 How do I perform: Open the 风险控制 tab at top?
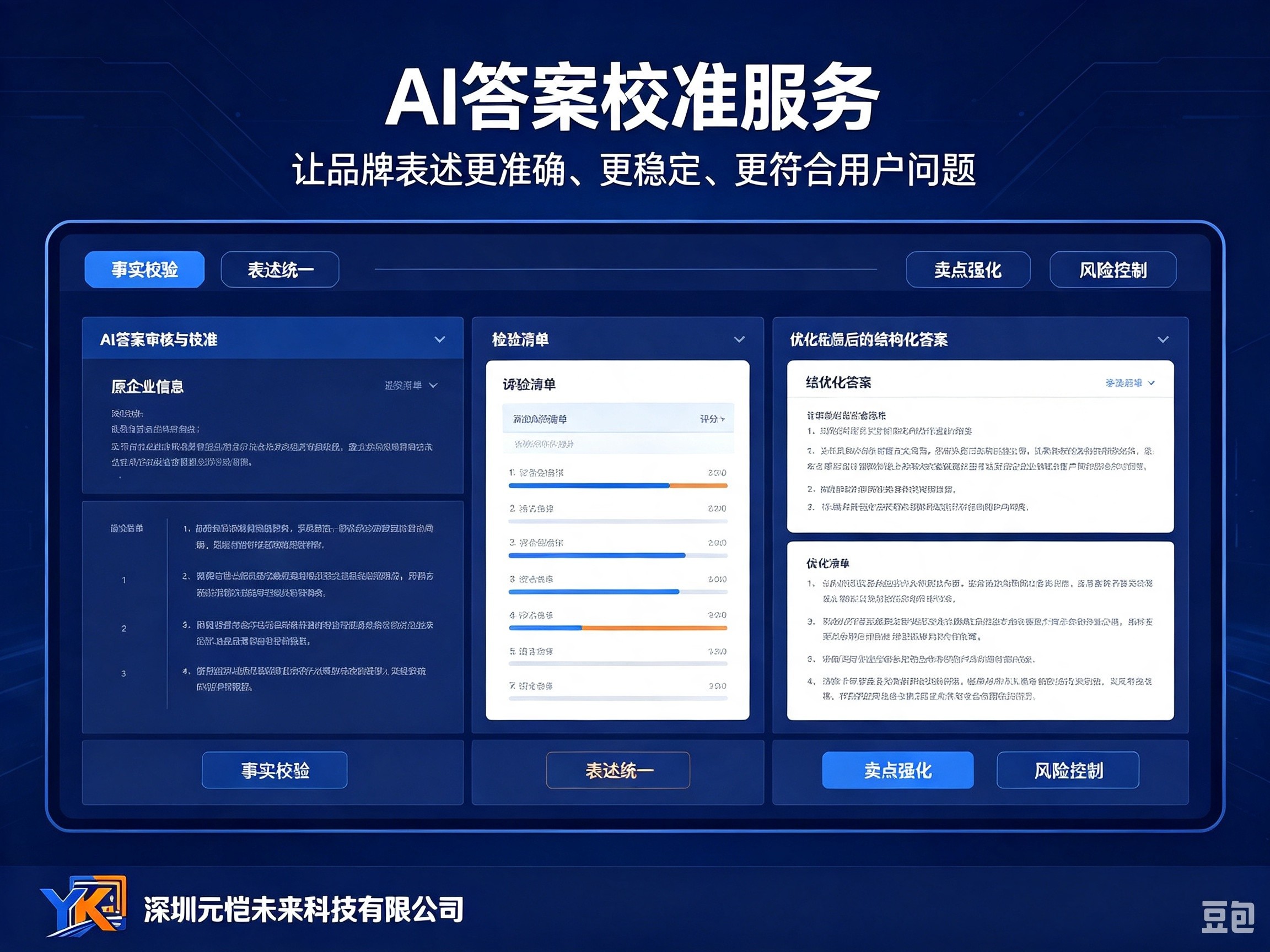[x=1113, y=269]
